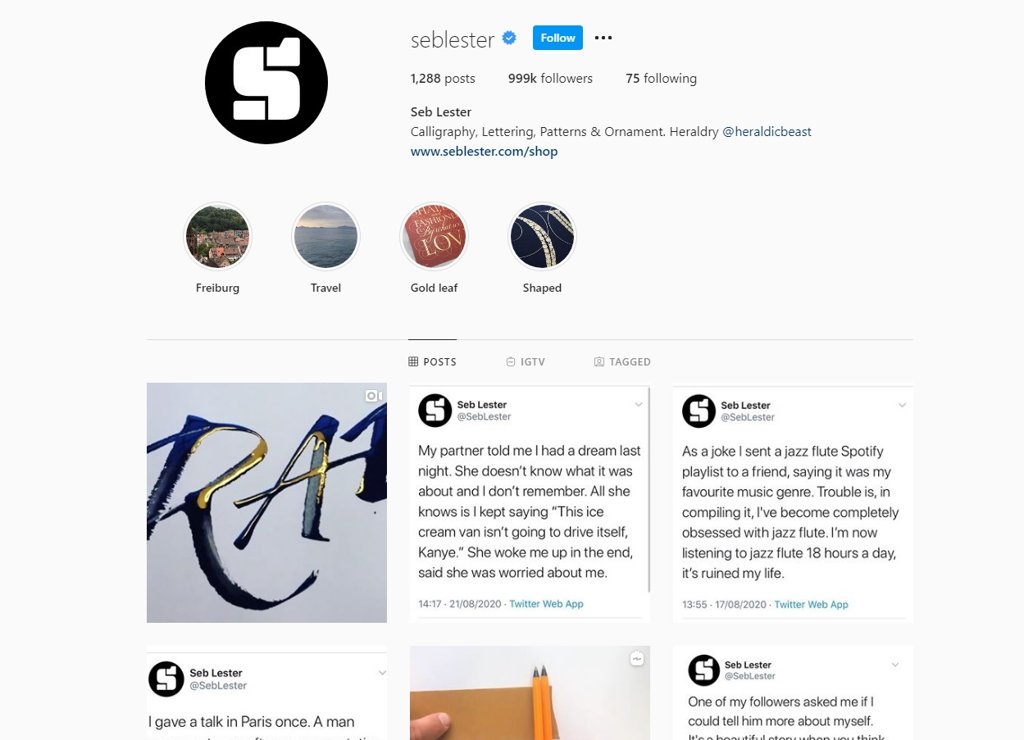1024x740 pixels.
Task: Expand the chevron on the followers asked tweet
Action: click(895, 664)
